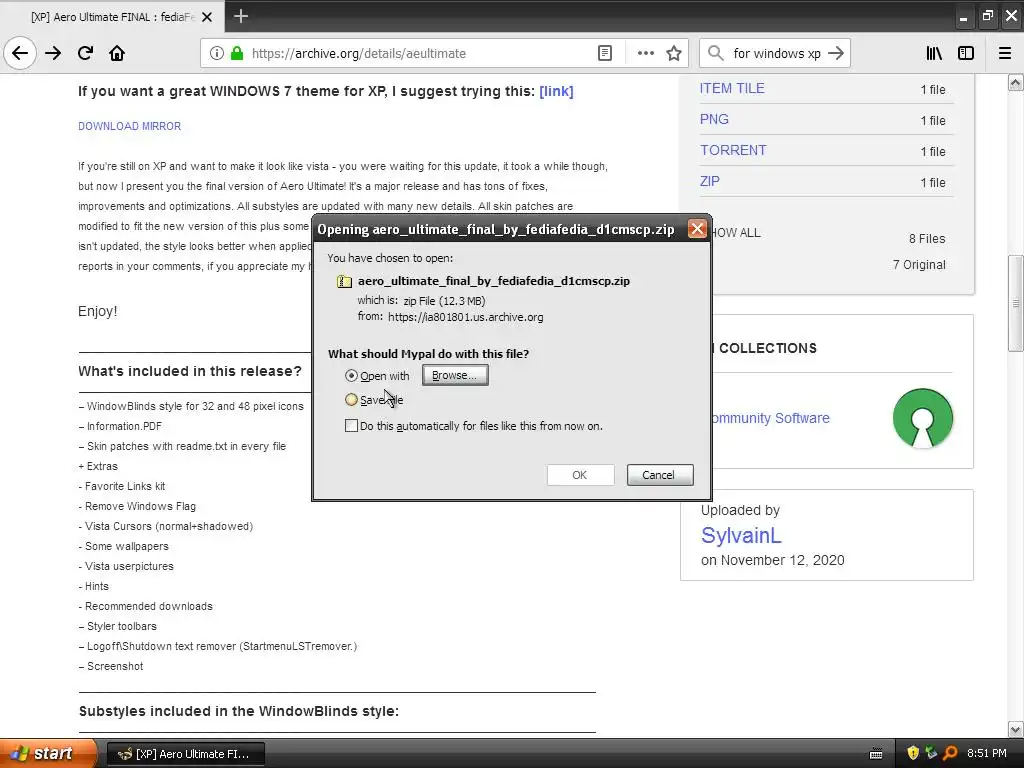Click the Aero Ultimate taskbar window button
This screenshot has width=1024, height=768.
point(185,754)
